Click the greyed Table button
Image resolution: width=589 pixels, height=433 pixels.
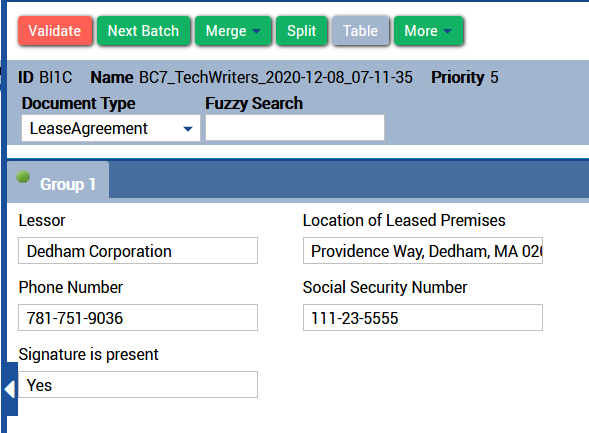(360, 31)
